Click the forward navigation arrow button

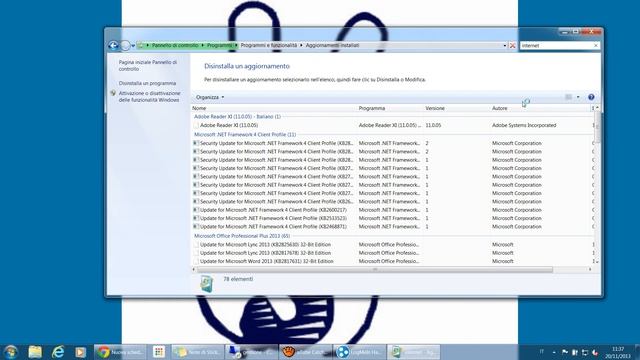pos(125,46)
